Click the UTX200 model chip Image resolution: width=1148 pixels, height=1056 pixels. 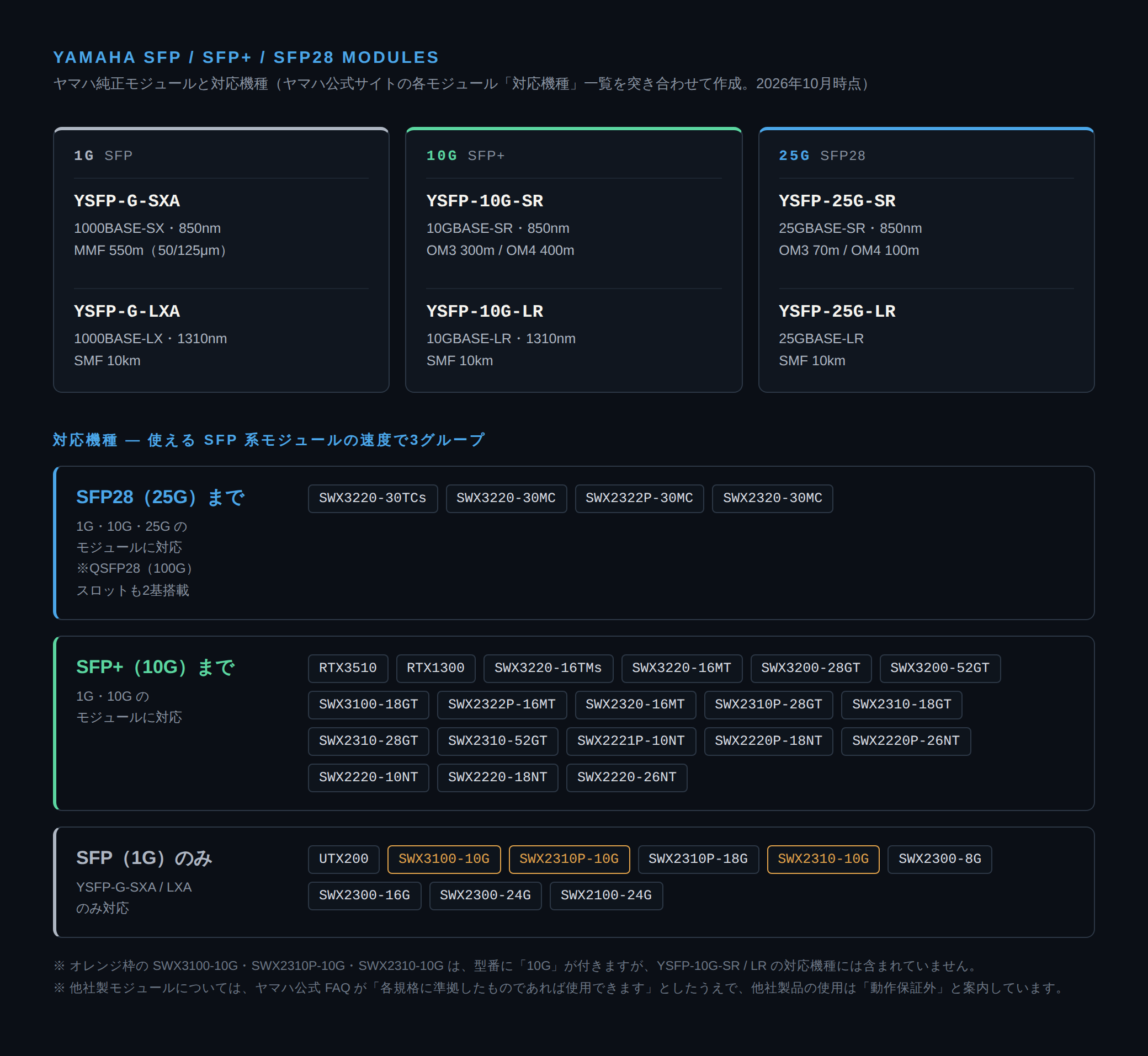(344, 860)
